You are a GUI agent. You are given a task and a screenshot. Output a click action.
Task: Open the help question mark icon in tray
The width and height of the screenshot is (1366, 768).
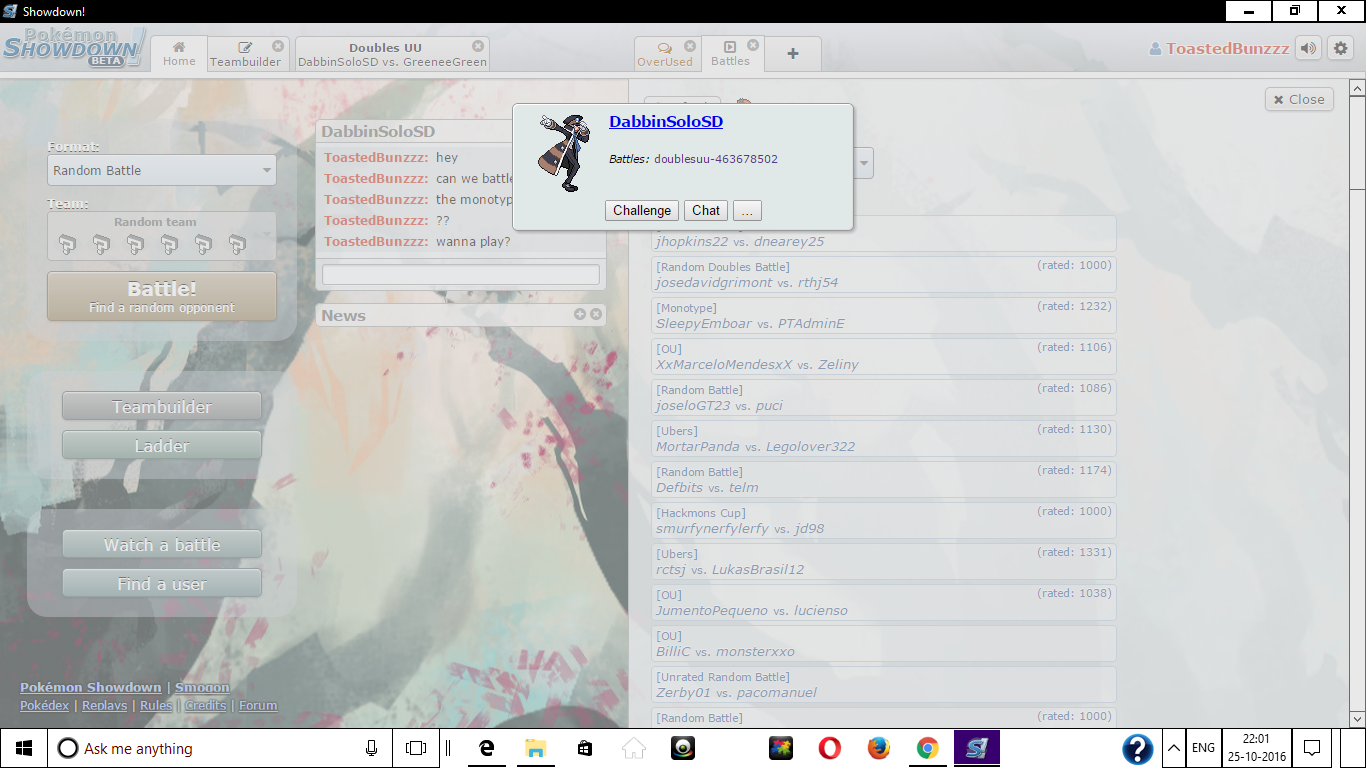pyautogui.click(x=1137, y=748)
